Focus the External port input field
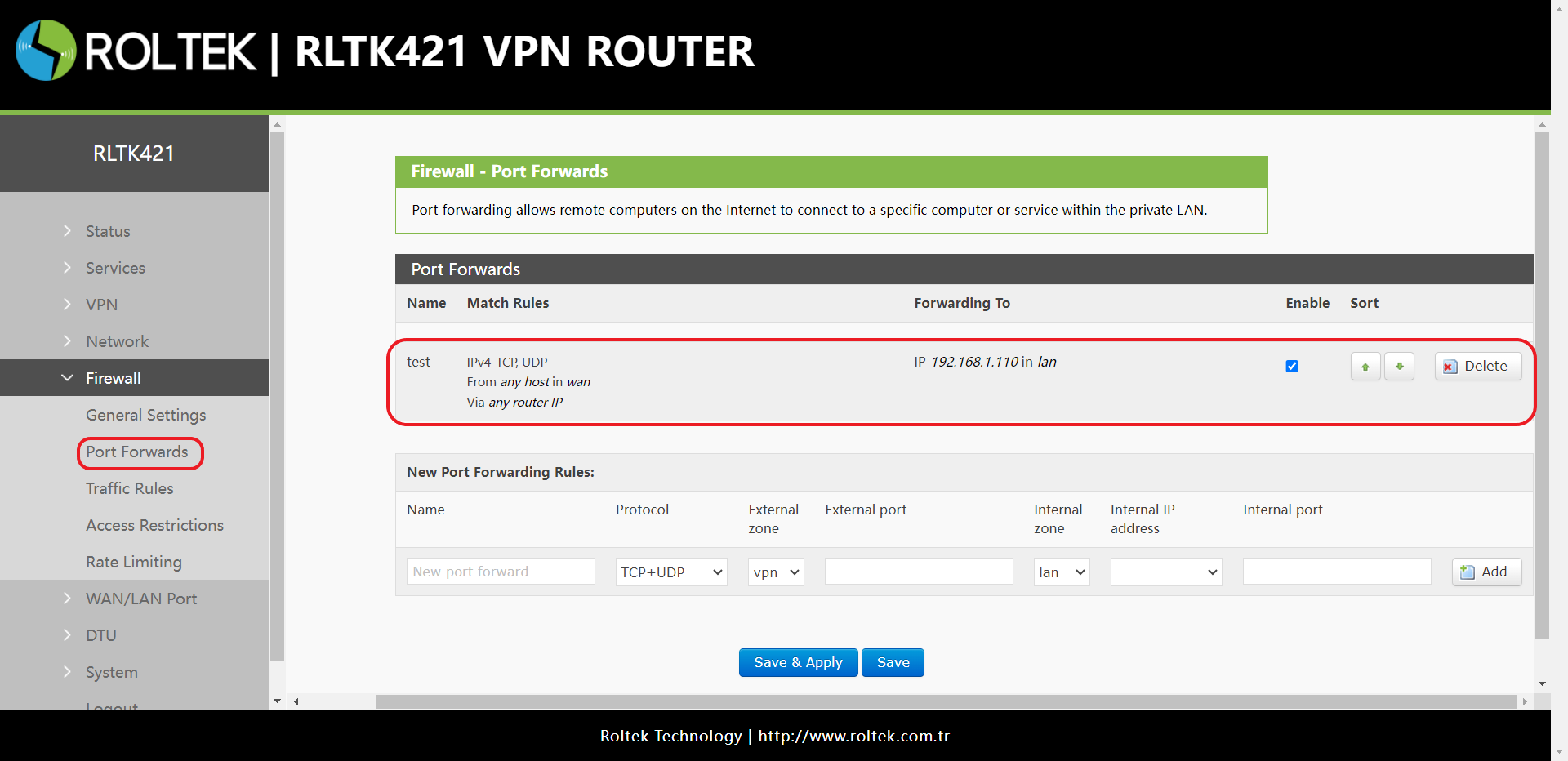This screenshot has width=1568, height=761. [919, 572]
